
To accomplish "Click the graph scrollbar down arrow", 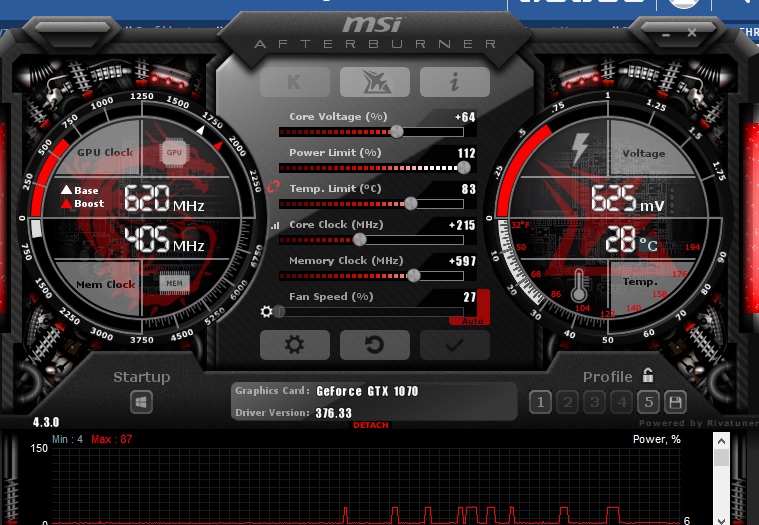I will (x=721, y=520).
